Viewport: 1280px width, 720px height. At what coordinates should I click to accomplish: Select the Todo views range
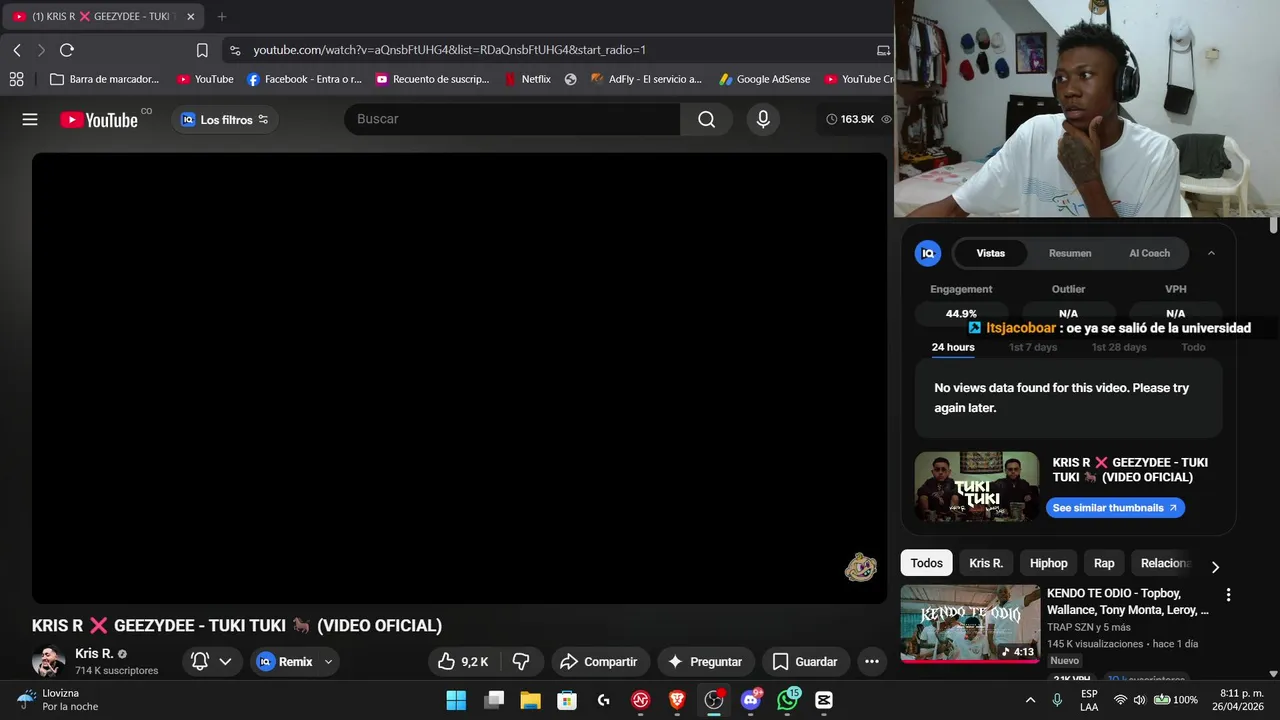1193,347
